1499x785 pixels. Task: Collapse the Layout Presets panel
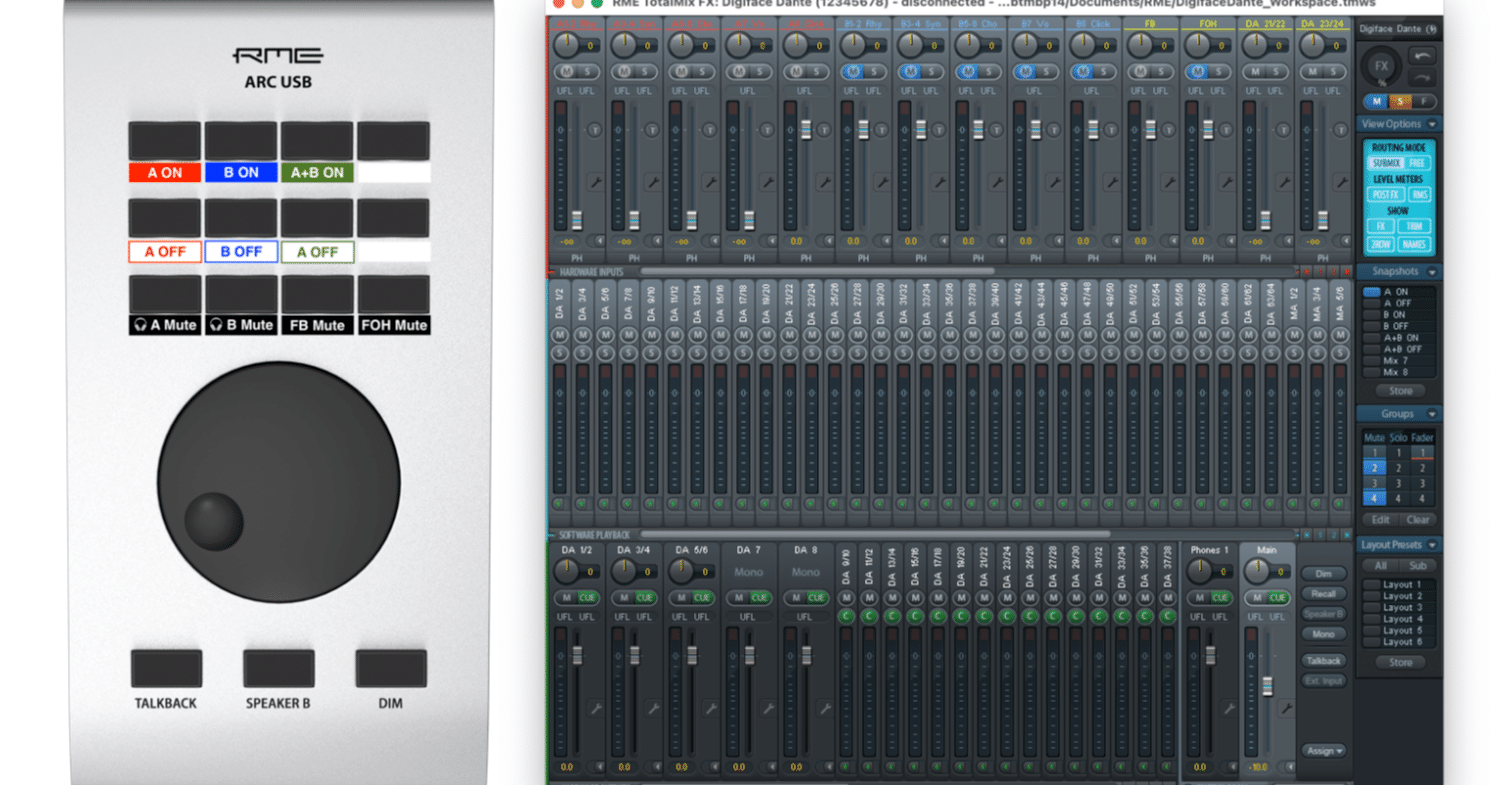(x=1432, y=545)
